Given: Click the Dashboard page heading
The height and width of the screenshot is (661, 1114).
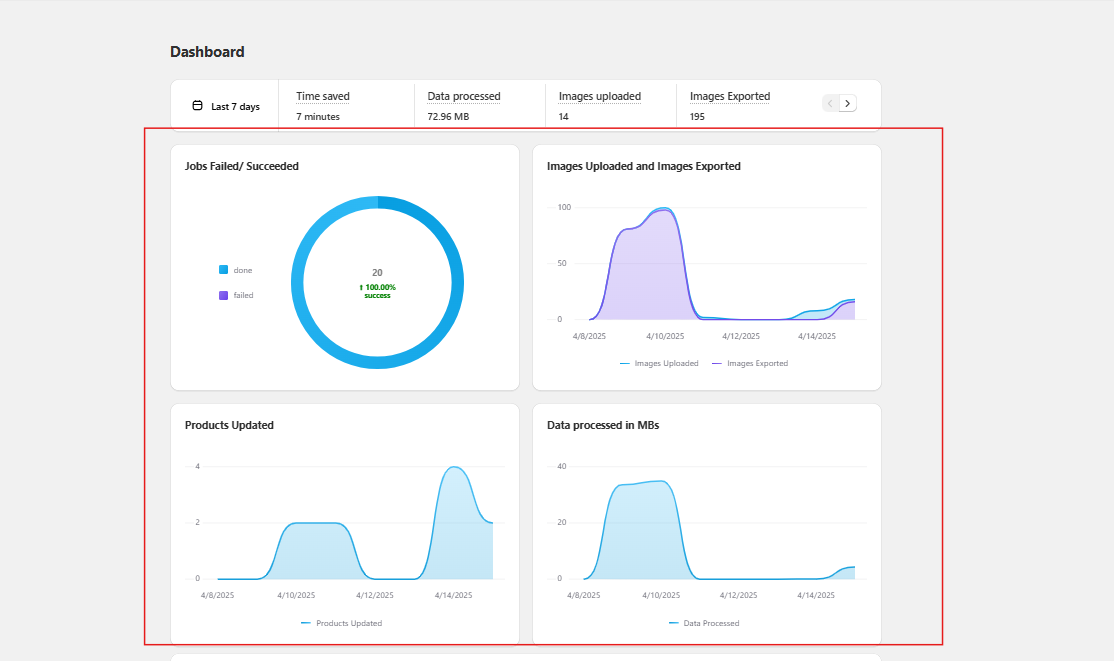Looking at the screenshot, I should (207, 52).
